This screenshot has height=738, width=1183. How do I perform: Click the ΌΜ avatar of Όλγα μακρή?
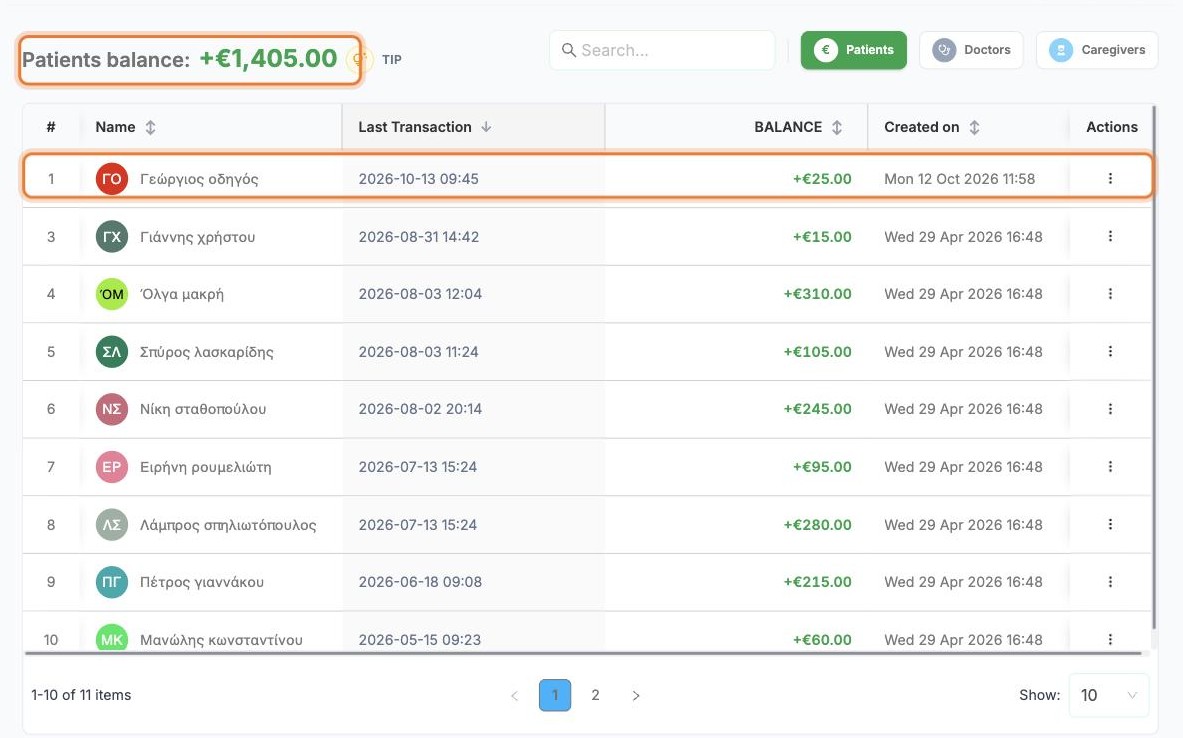pos(112,294)
